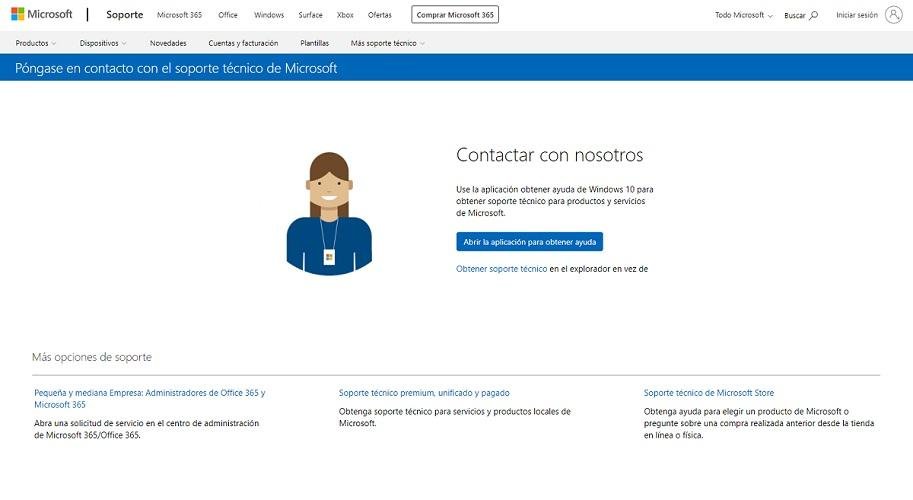
Task: Click the Buscar search label
Action: click(x=795, y=16)
